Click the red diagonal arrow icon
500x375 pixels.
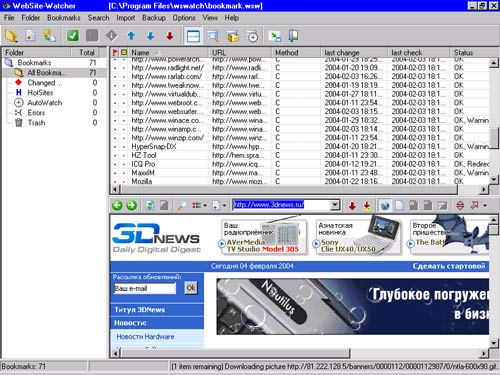[474, 205]
